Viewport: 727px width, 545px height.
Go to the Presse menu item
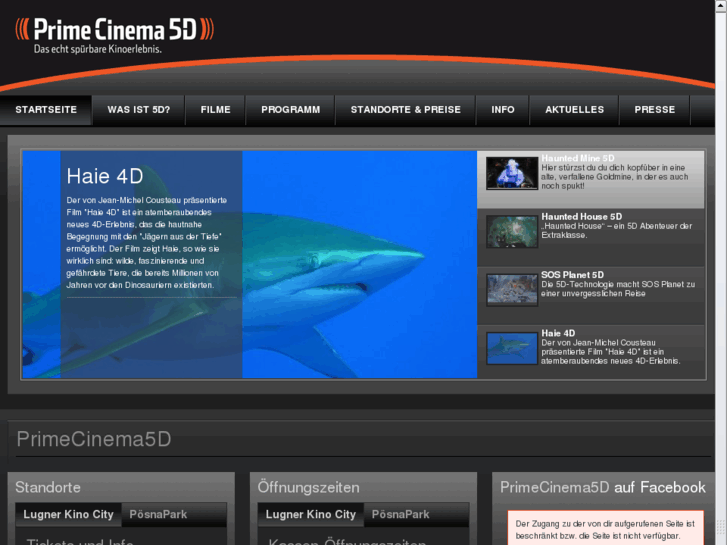[x=655, y=110]
